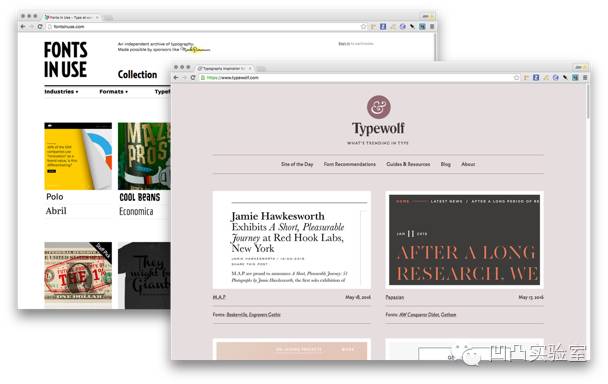The width and height of the screenshot is (608, 384).
Task: Click the Typewolf wordmark heading
Action: click(x=378, y=128)
